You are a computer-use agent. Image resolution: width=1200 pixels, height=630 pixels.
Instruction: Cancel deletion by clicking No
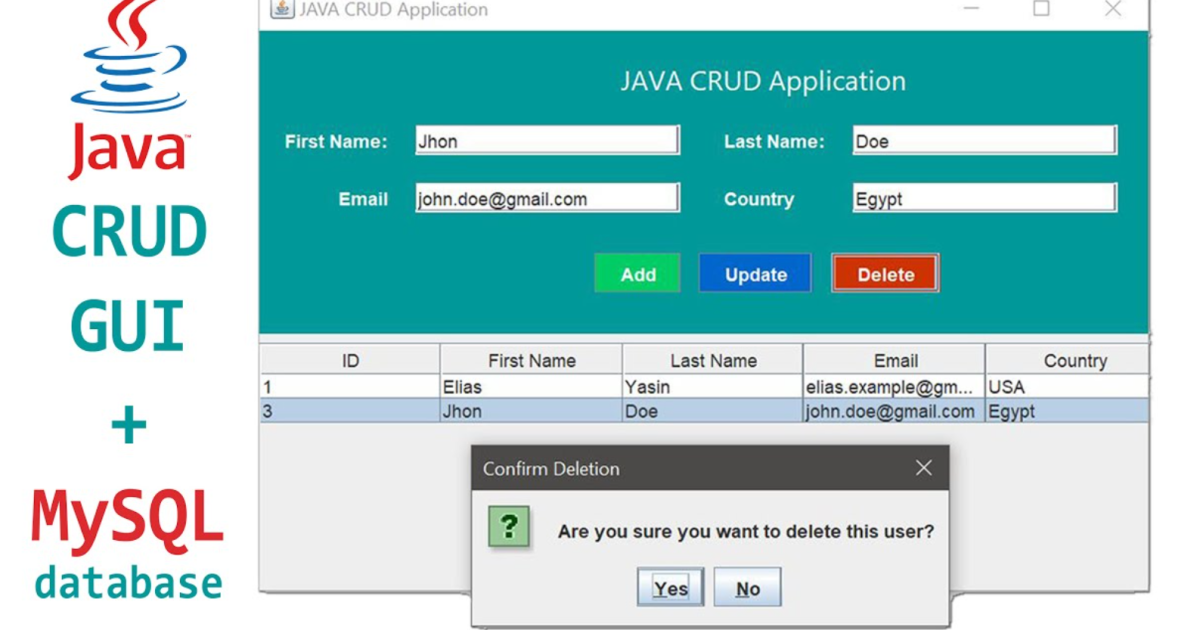tap(747, 588)
